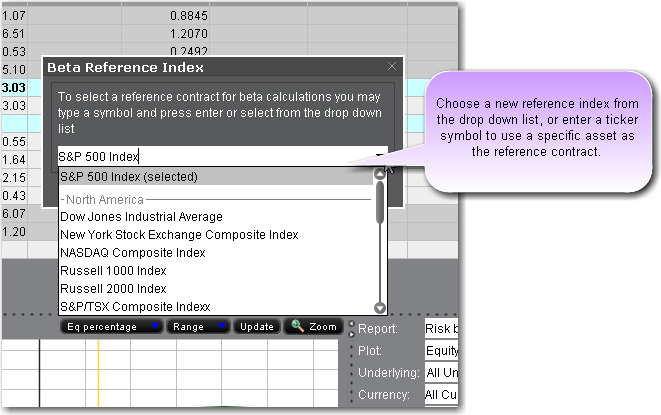661x415 pixels.
Task: Pick S&P/TSX Composite Index entry
Action: [x=133, y=306]
